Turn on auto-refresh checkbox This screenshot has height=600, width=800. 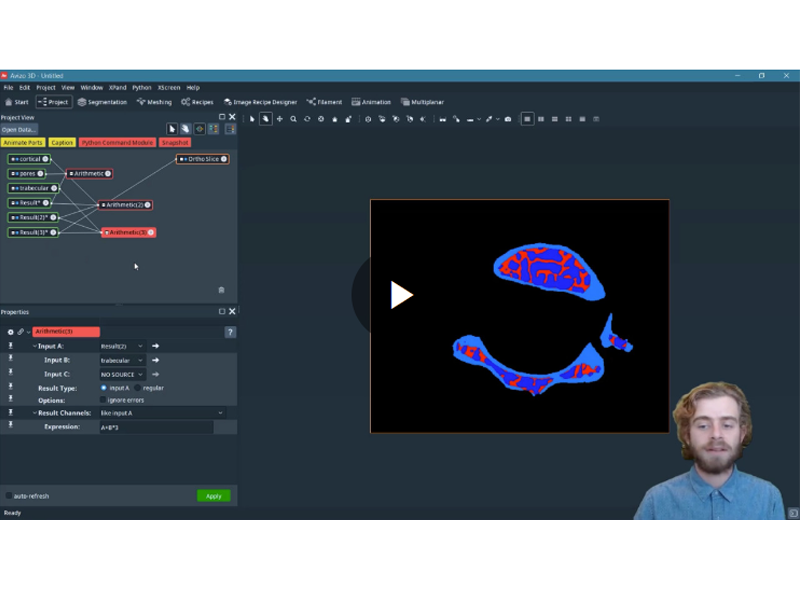(x=9, y=496)
